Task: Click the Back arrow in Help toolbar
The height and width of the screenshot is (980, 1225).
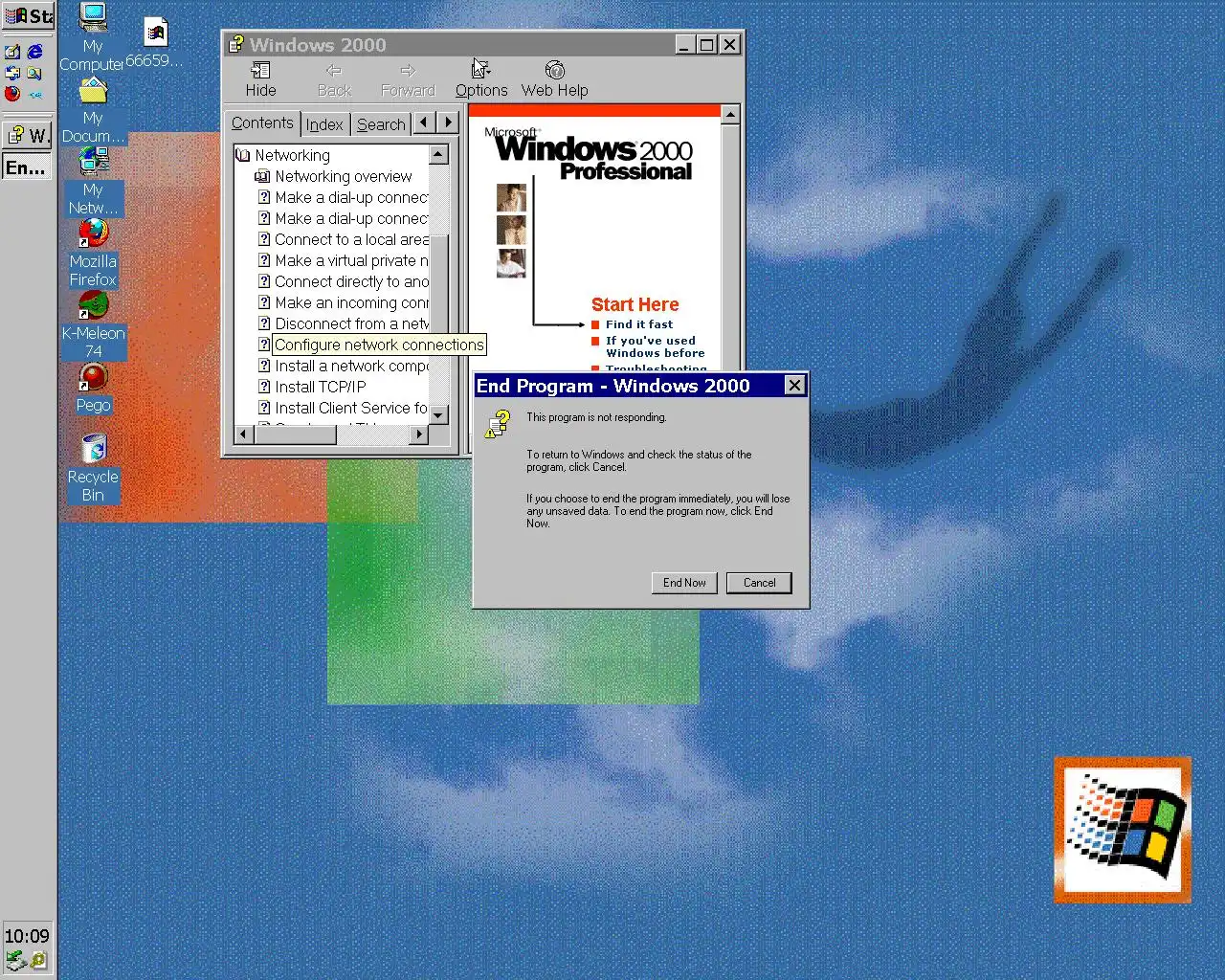Action: pyautogui.click(x=334, y=79)
